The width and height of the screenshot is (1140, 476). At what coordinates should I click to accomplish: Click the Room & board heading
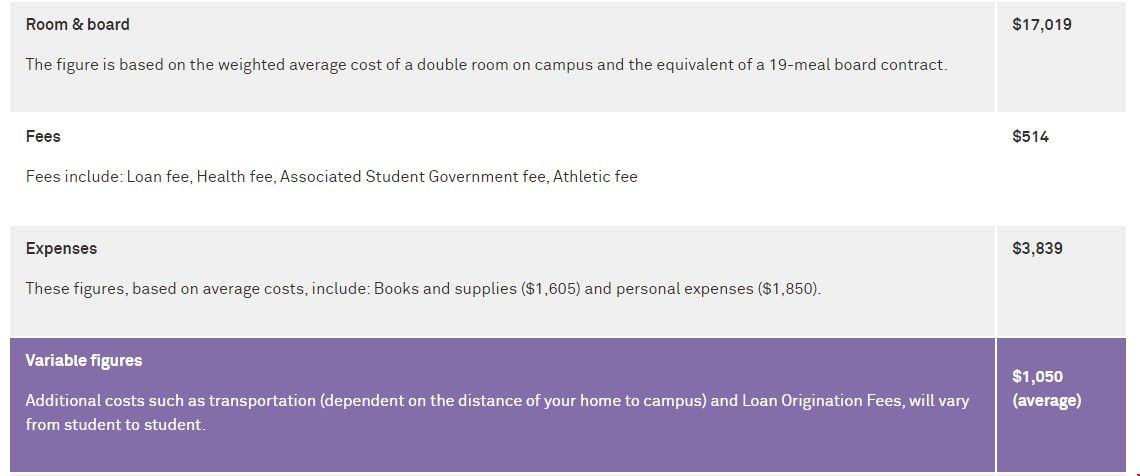(x=78, y=25)
